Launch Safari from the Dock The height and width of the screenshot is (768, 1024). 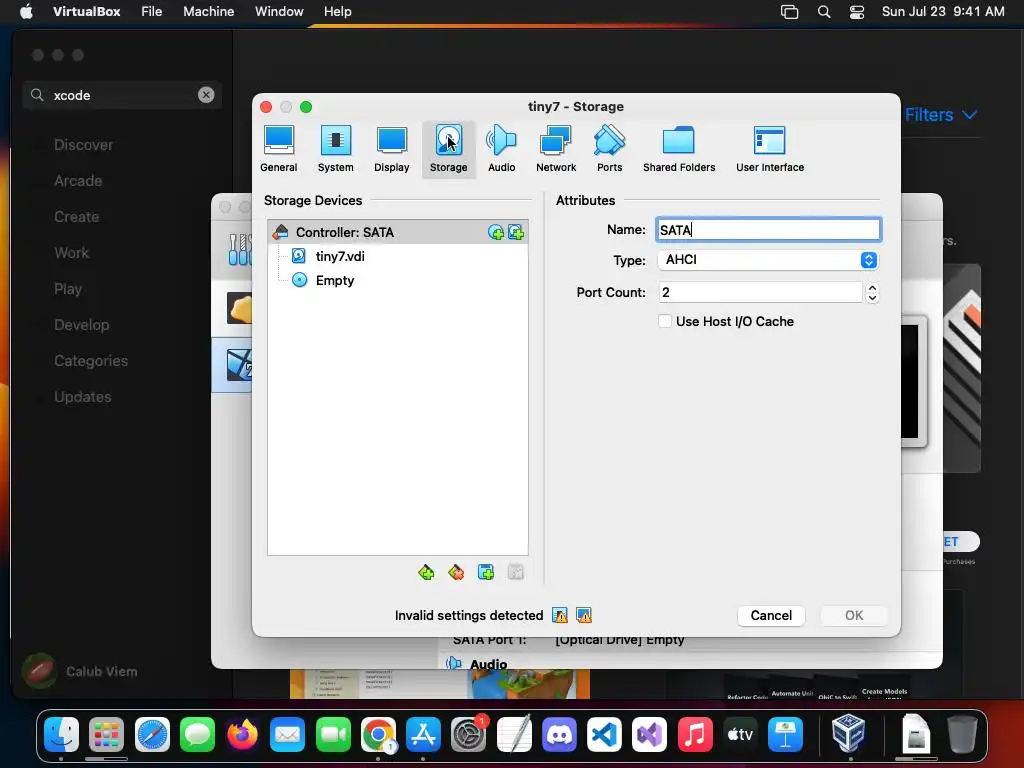pyautogui.click(x=152, y=734)
